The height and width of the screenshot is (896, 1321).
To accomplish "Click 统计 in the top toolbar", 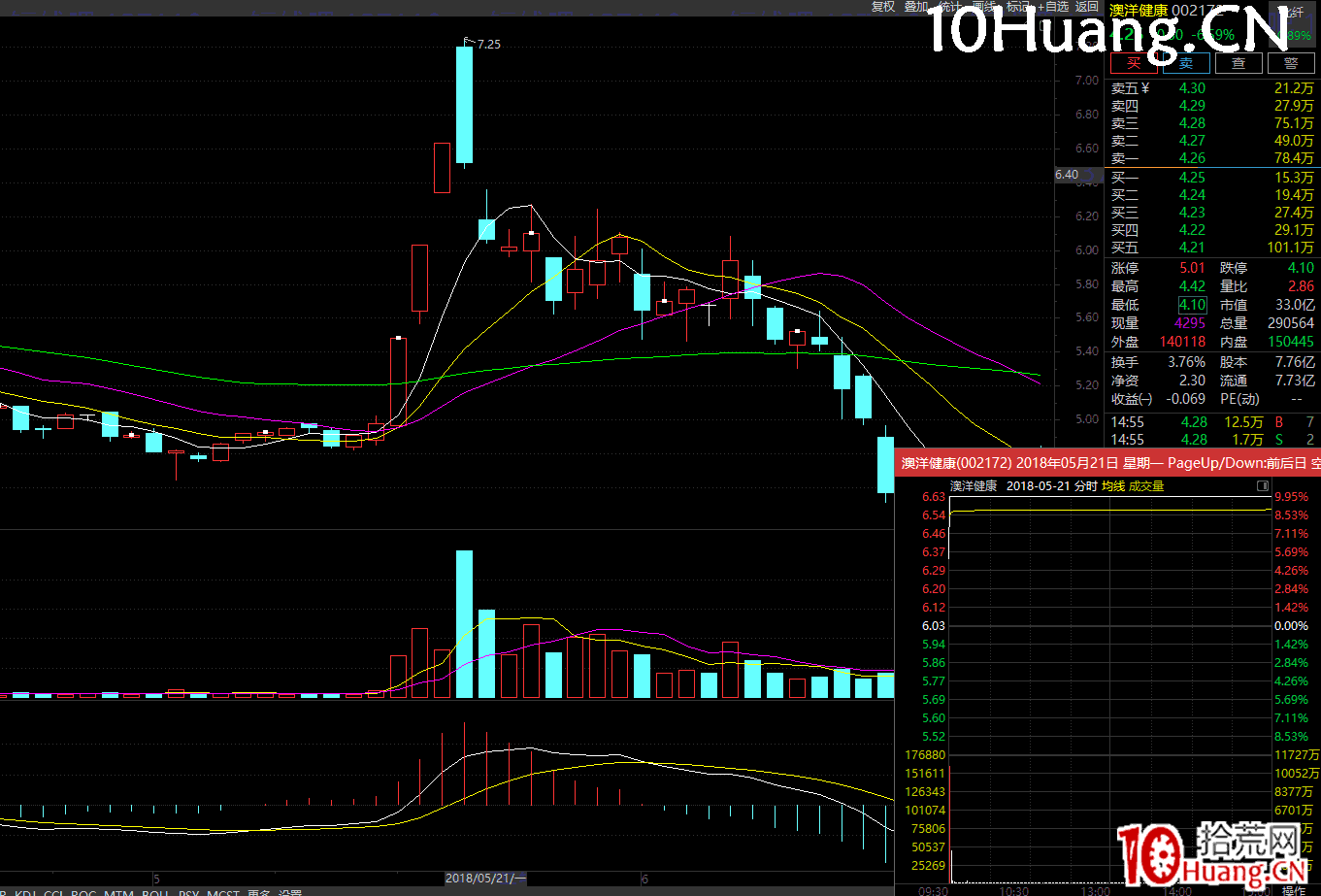I will (x=950, y=6).
